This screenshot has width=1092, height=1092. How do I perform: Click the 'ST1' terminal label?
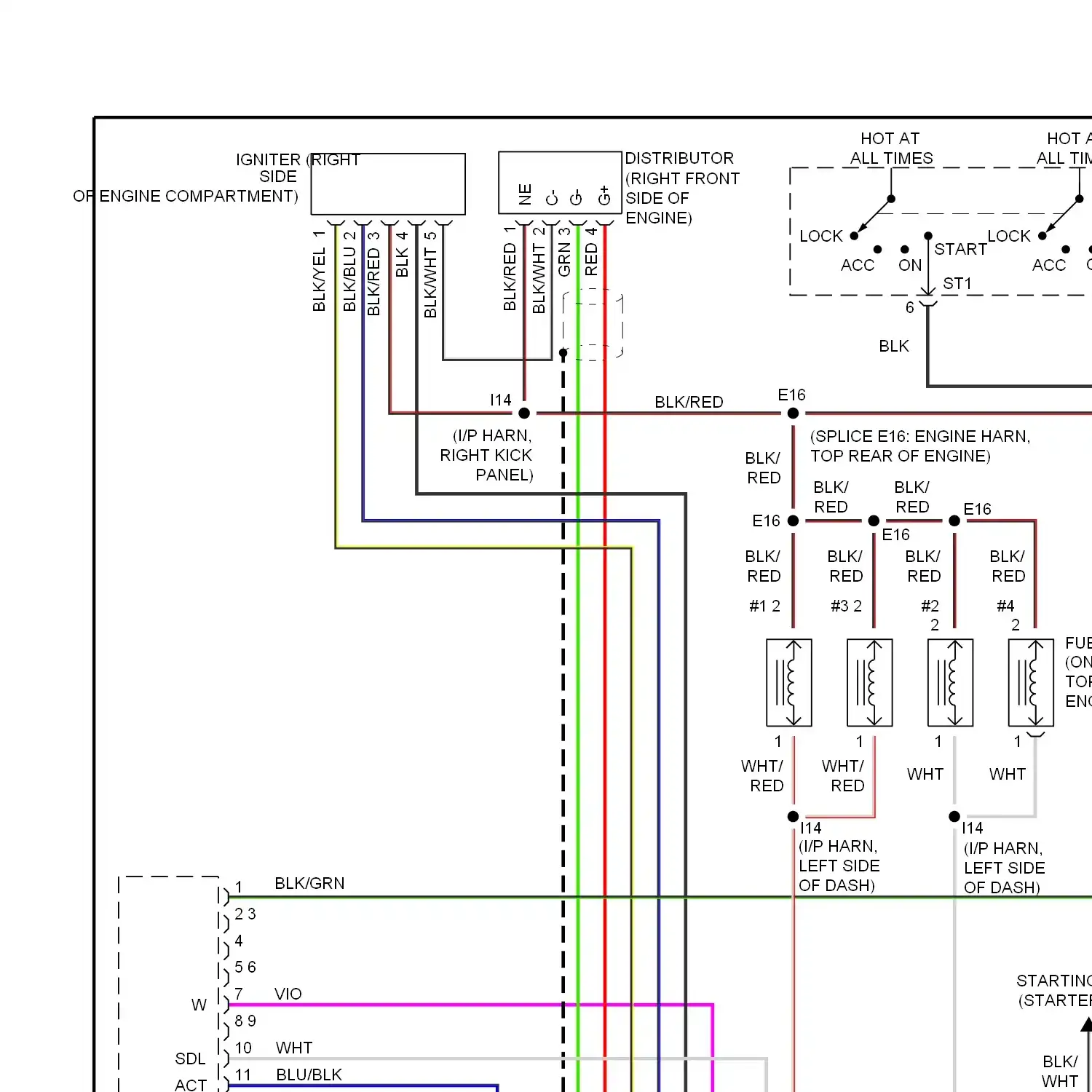pos(957,283)
